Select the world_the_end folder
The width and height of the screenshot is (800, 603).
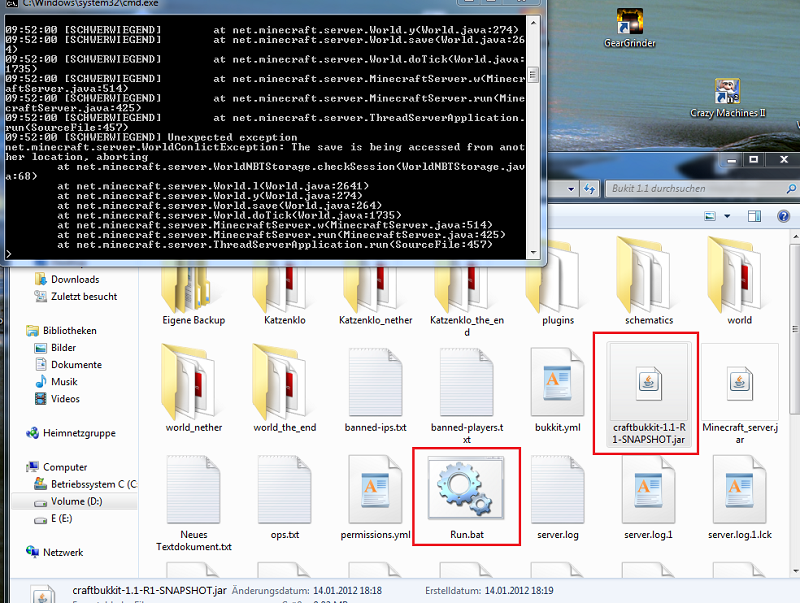285,389
